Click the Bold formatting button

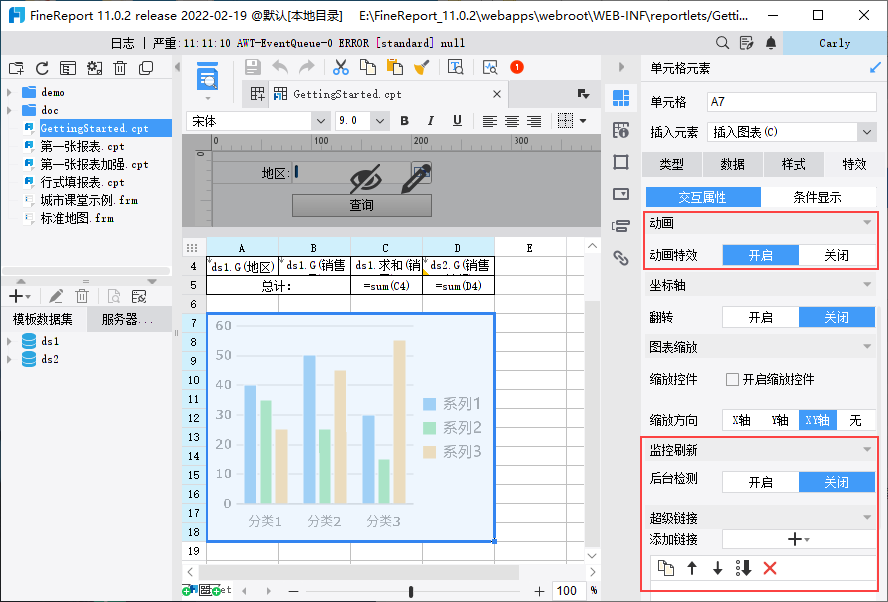point(404,121)
